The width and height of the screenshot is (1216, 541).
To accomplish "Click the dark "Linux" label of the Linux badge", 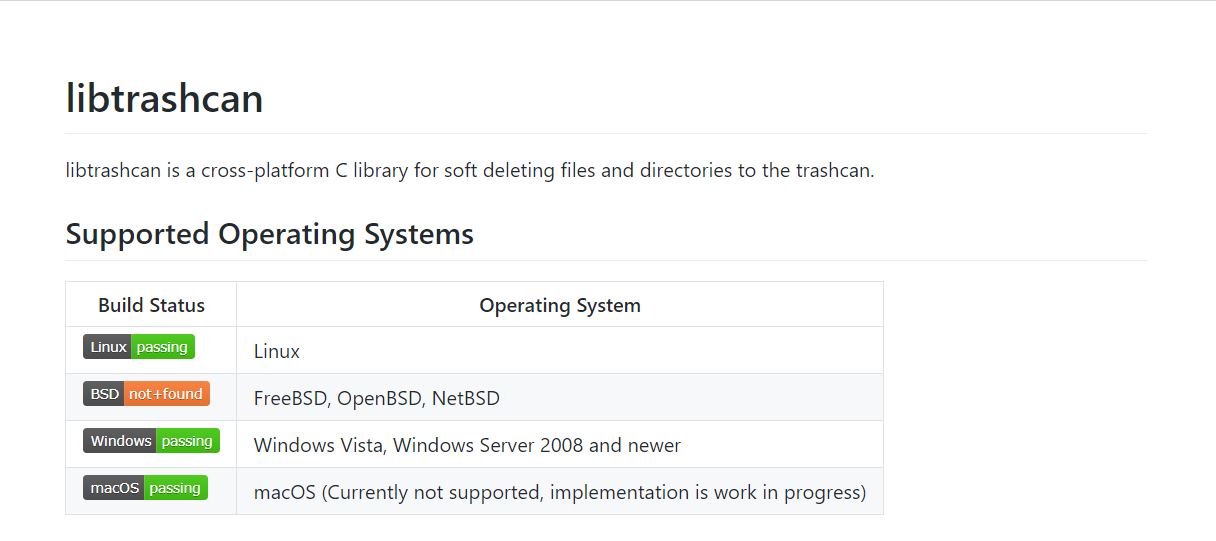I will [107, 347].
